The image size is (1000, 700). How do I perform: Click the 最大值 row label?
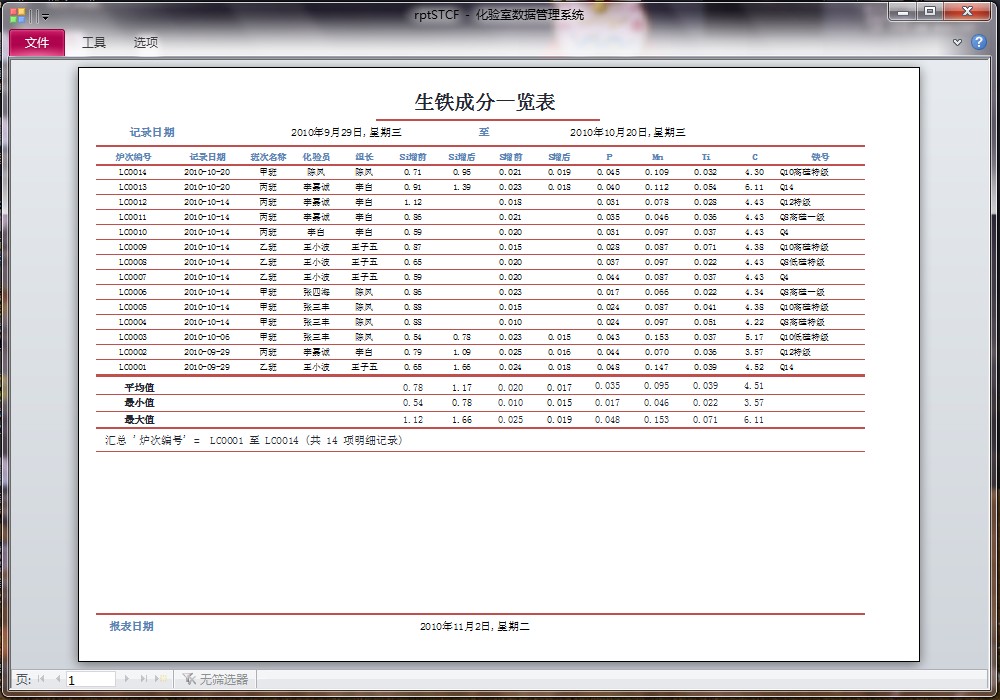coord(139,419)
